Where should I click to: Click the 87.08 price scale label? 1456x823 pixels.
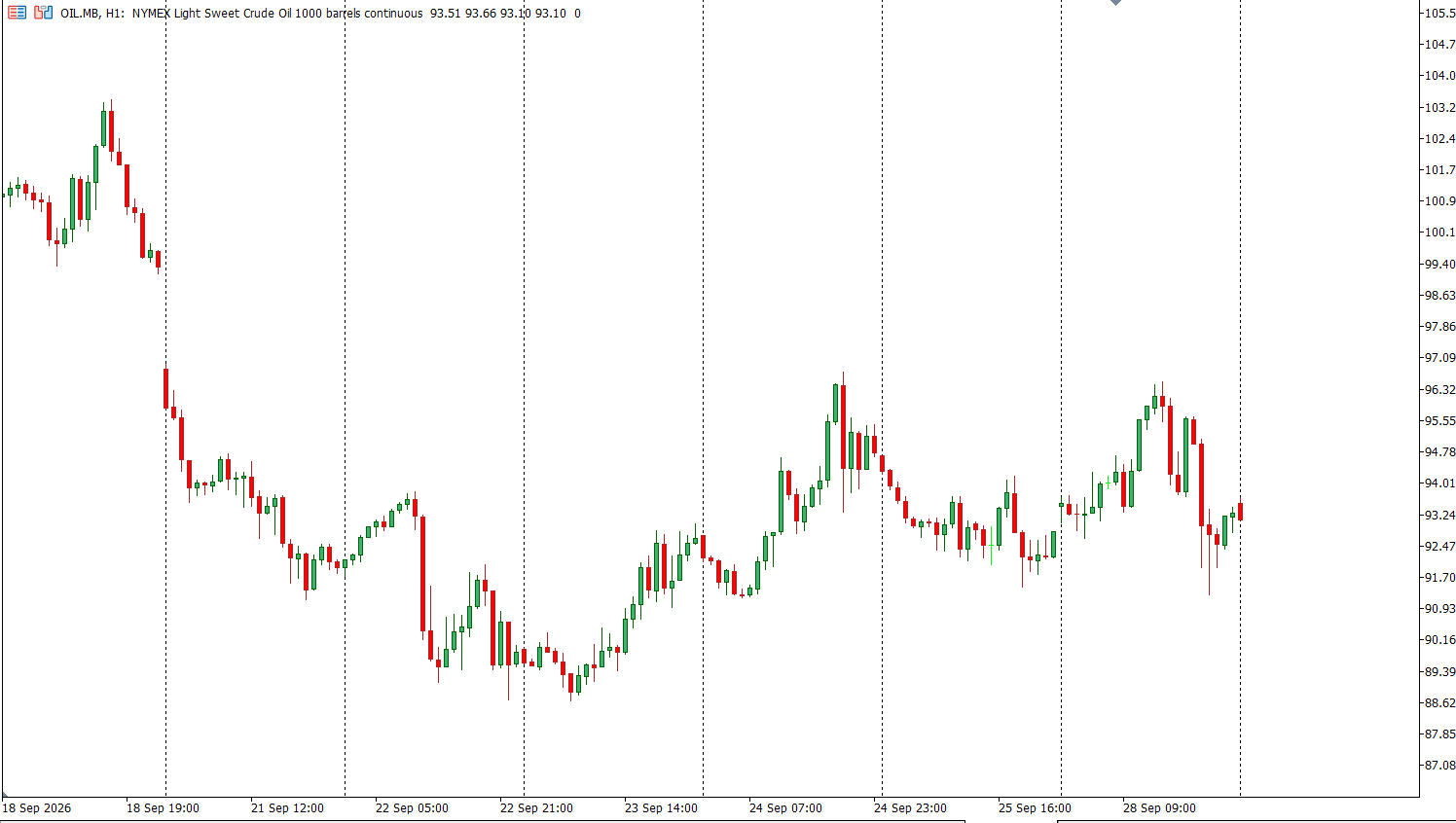click(1439, 766)
